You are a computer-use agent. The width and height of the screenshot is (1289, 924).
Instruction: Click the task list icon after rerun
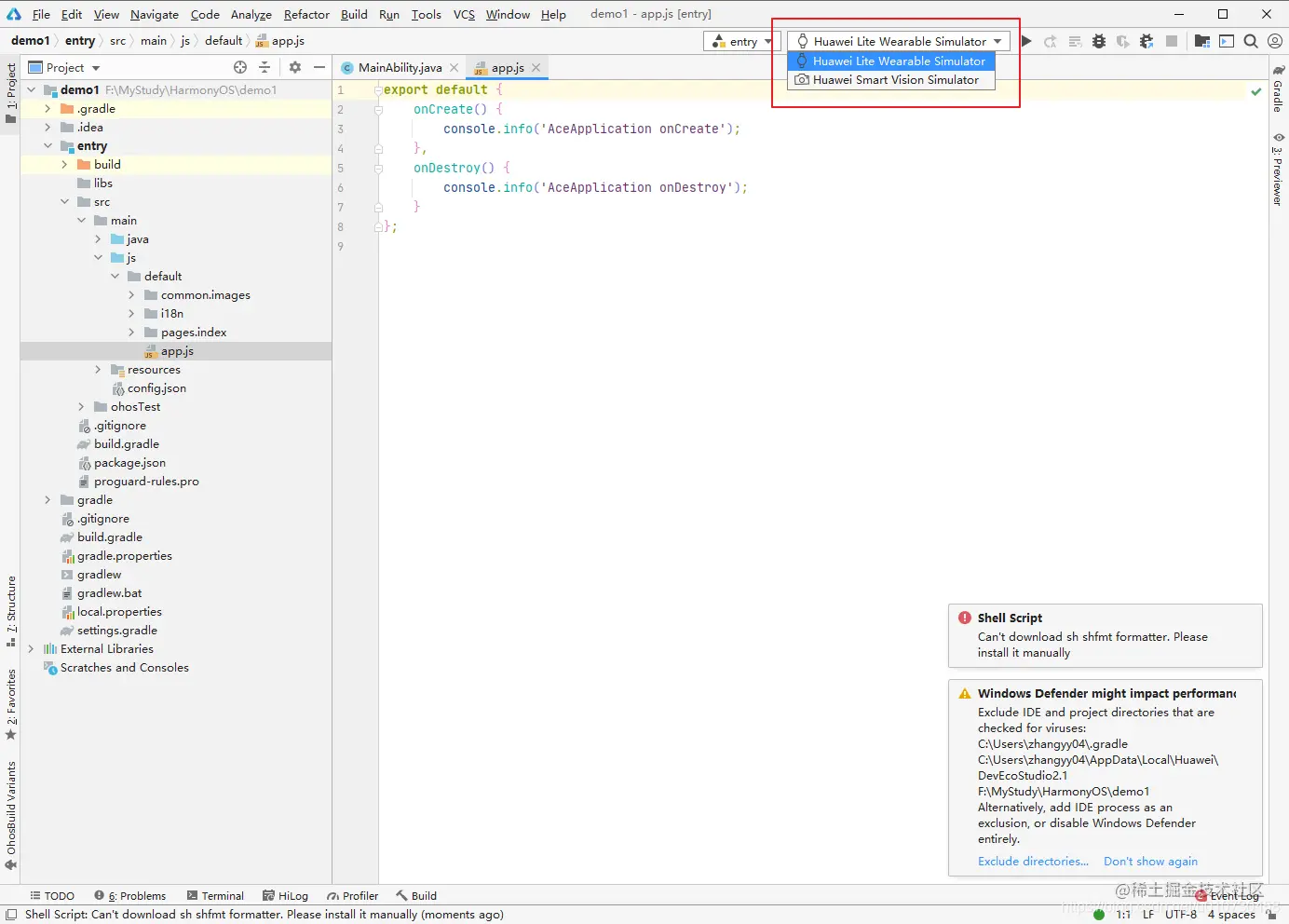coord(1075,41)
